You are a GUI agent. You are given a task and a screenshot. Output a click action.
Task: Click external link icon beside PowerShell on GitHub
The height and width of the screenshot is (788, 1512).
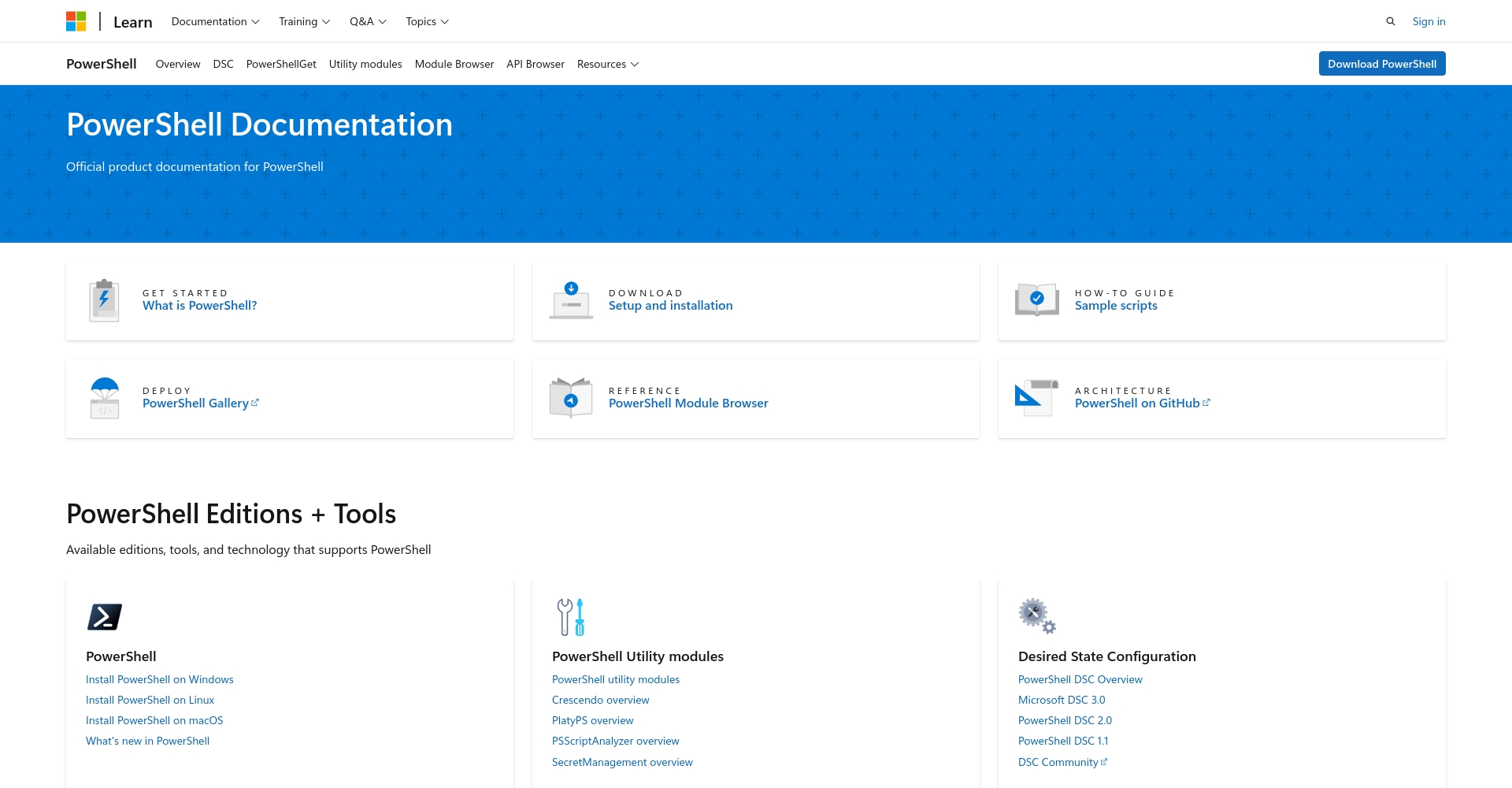click(1206, 403)
